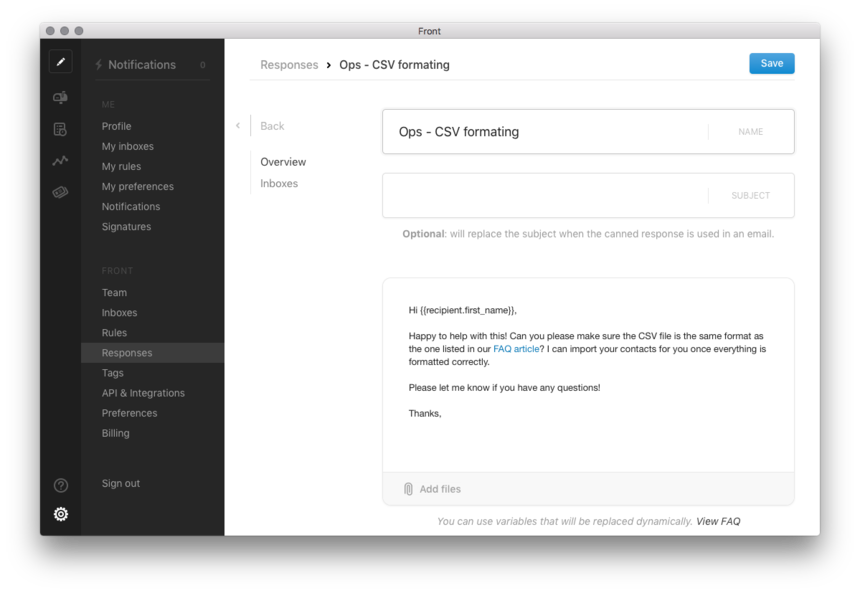Image resolution: width=860 pixels, height=593 pixels.
Task: Select the Overview tab
Action: [x=283, y=162]
